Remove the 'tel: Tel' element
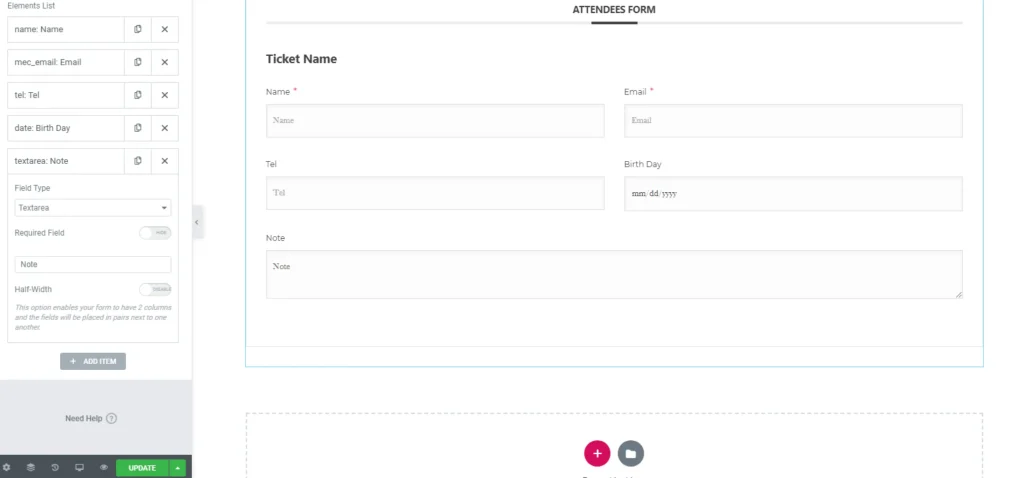 [x=165, y=95]
